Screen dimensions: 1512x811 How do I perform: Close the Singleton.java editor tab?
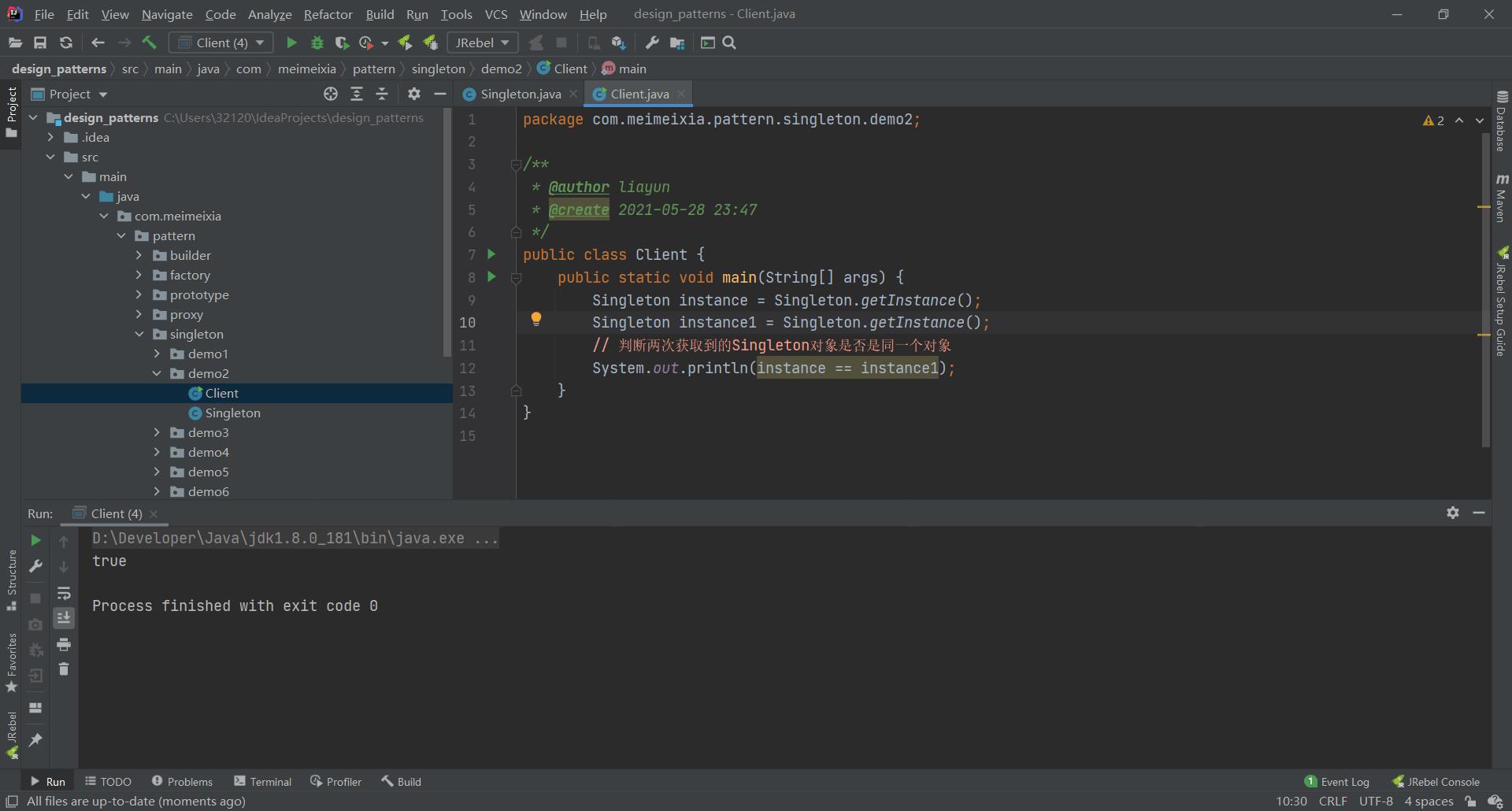tap(573, 94)
